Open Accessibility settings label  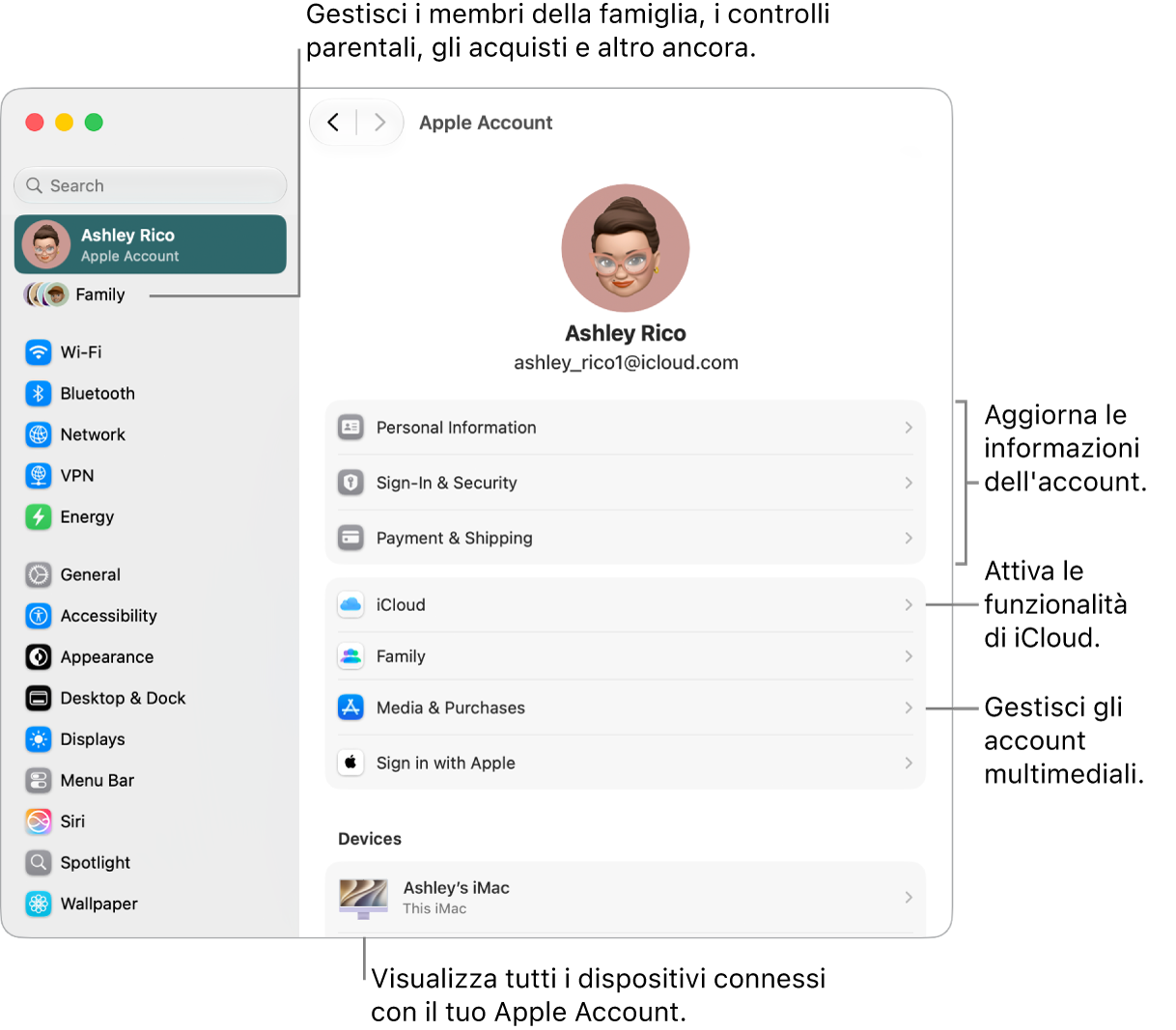tap(108, 616)
